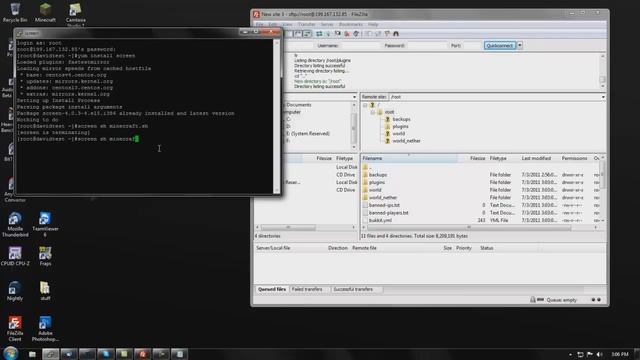
Task: Select the Mozilla Thunderbird desktop icon
Action: tap(15, 224)
